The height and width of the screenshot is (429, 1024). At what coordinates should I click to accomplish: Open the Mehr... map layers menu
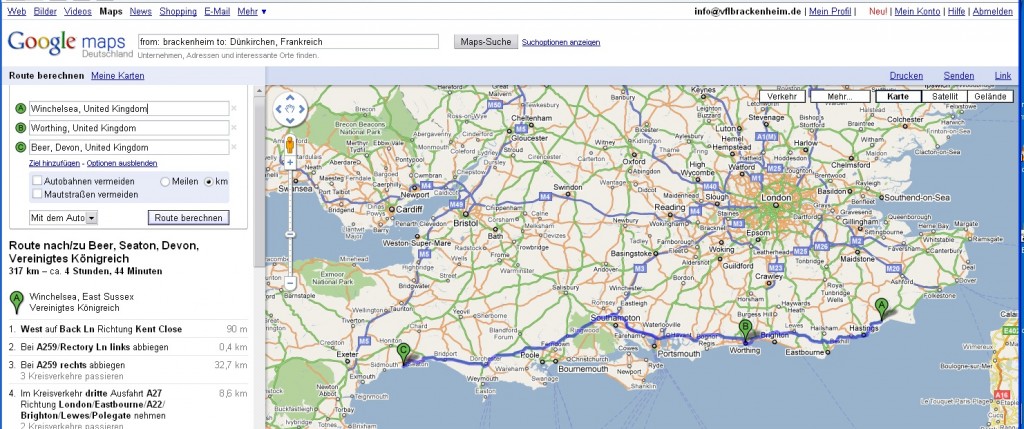840,97
